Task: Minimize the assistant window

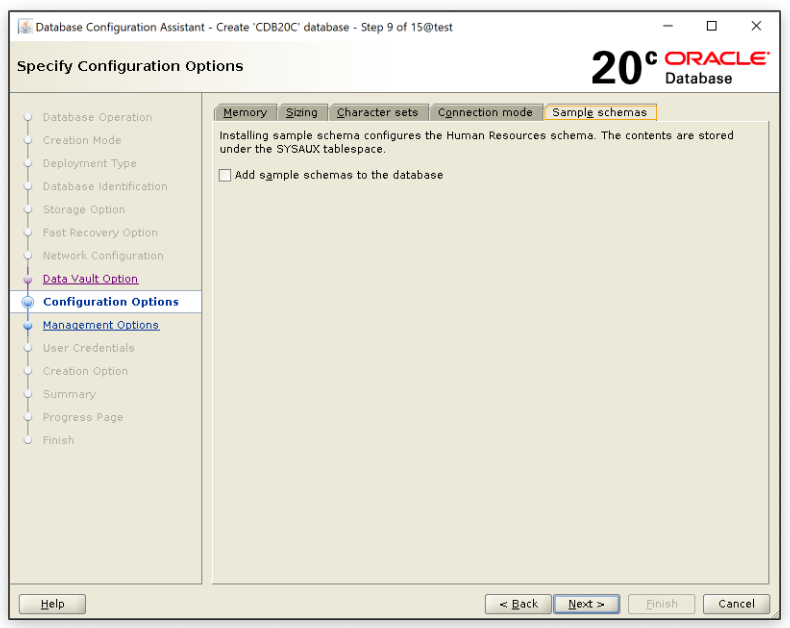Action: (x=668, y=27)
